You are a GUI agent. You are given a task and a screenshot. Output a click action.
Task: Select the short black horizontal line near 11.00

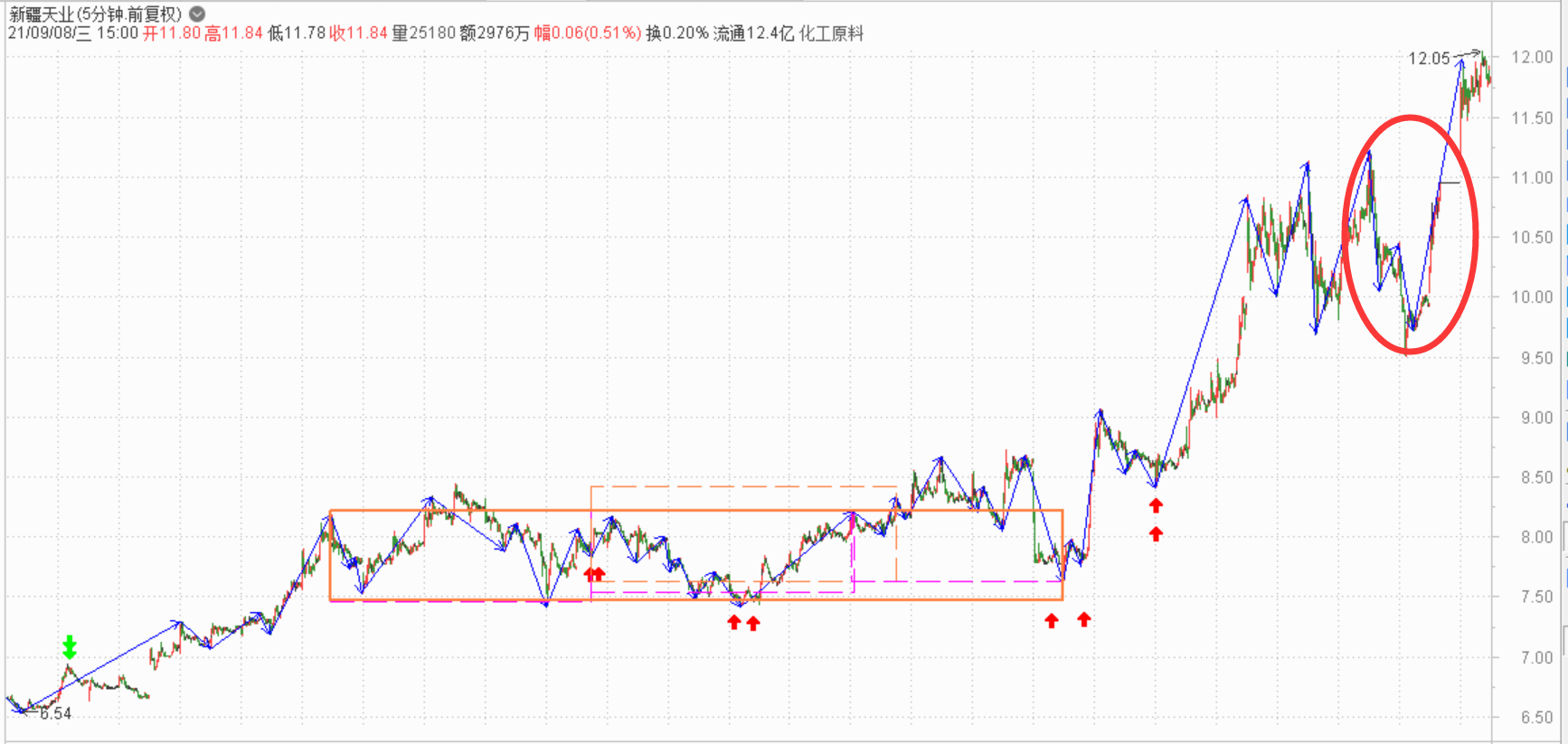[1449, 184]
